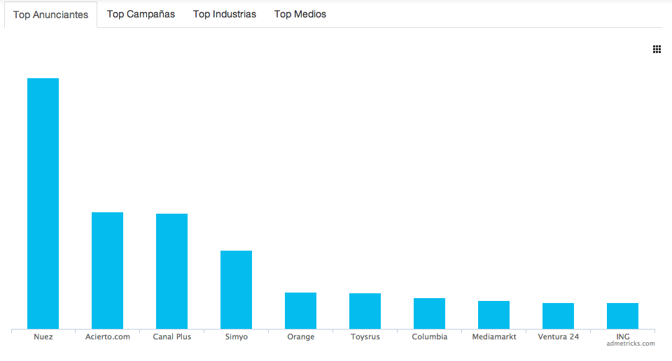Select the Ventura 24 bar
The width and height of the screenshot is (672, 361).
click(558, 316)
